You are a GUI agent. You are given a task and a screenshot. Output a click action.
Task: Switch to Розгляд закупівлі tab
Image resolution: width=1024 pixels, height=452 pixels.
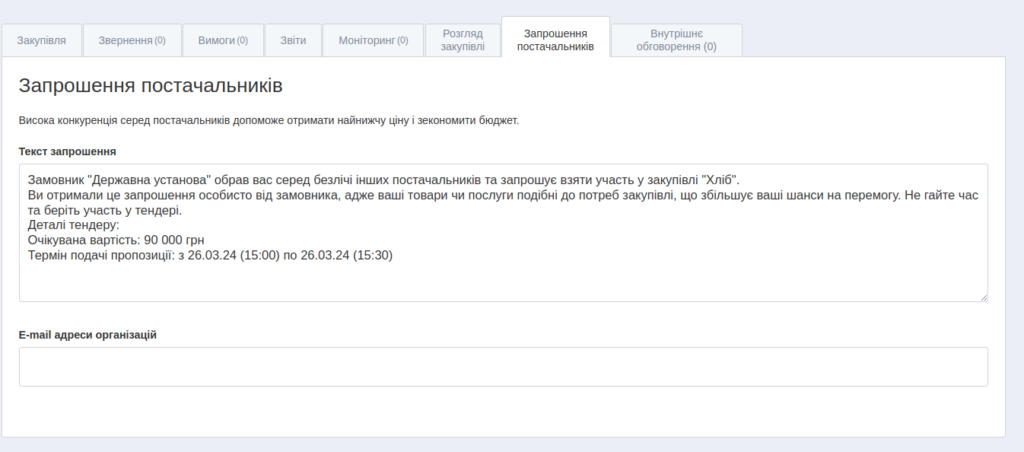462,40
